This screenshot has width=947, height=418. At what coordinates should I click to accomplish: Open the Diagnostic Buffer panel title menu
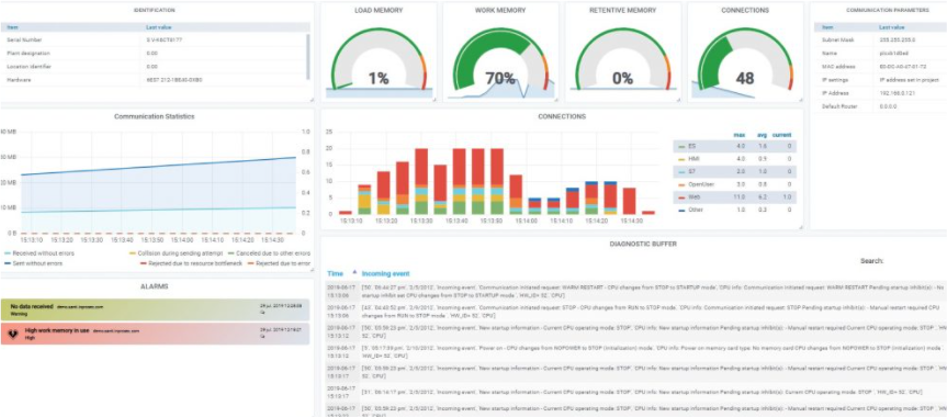636,243
